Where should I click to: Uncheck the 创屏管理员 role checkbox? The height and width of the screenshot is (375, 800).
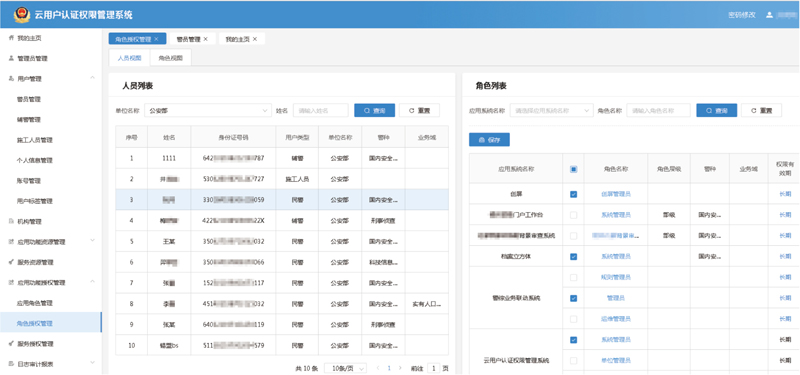pos(573,194)
